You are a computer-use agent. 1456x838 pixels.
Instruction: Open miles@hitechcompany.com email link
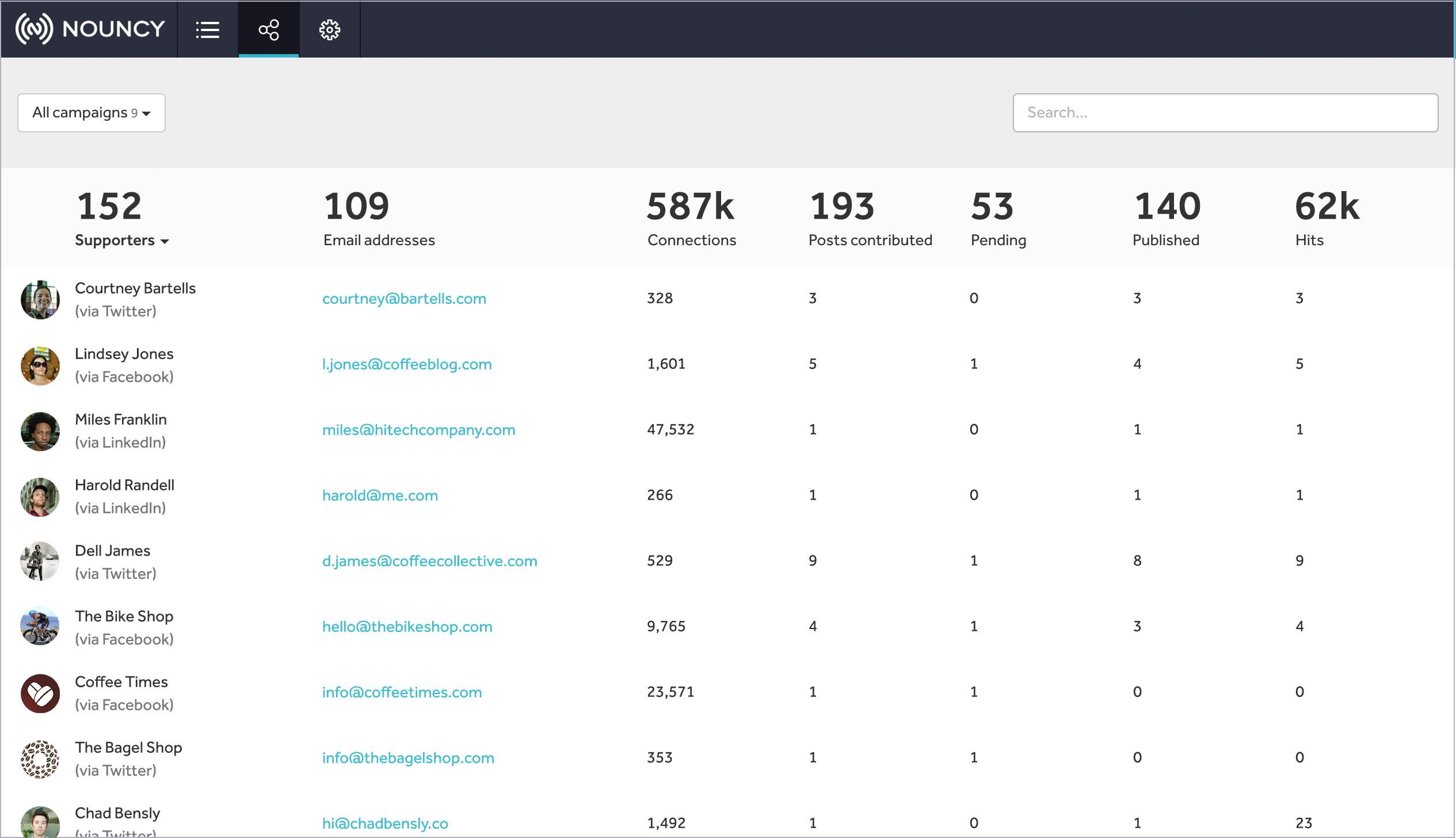tap(418, 430)
